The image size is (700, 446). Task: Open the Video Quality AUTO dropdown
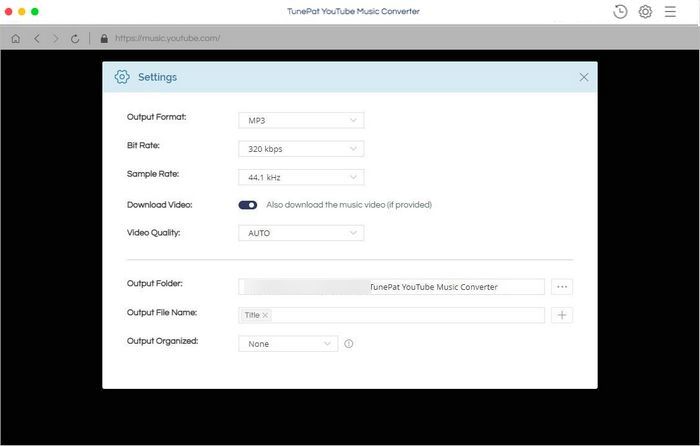pos(301,233)
